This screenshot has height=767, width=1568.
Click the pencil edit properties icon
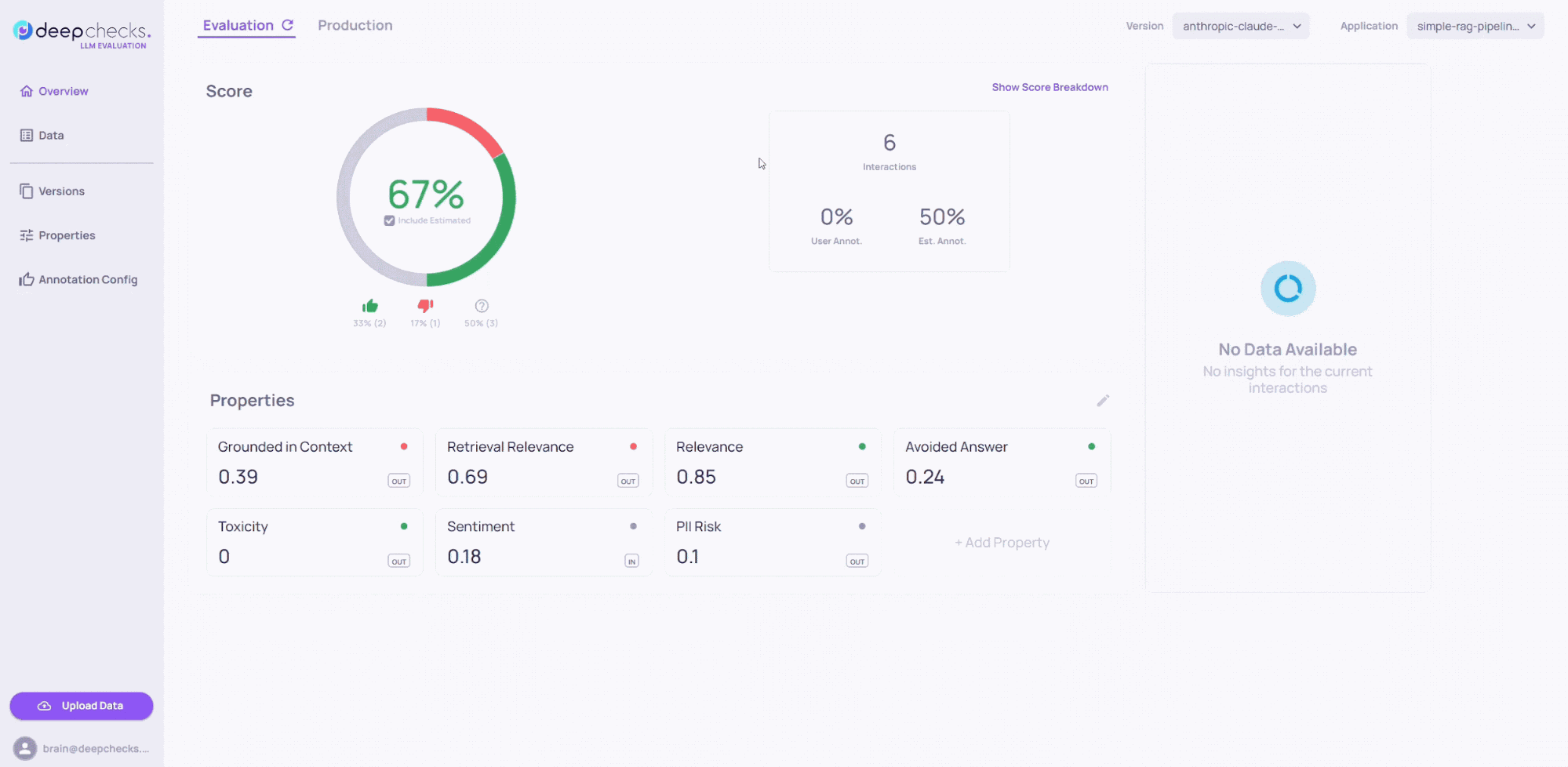(x=1103, y=401)
